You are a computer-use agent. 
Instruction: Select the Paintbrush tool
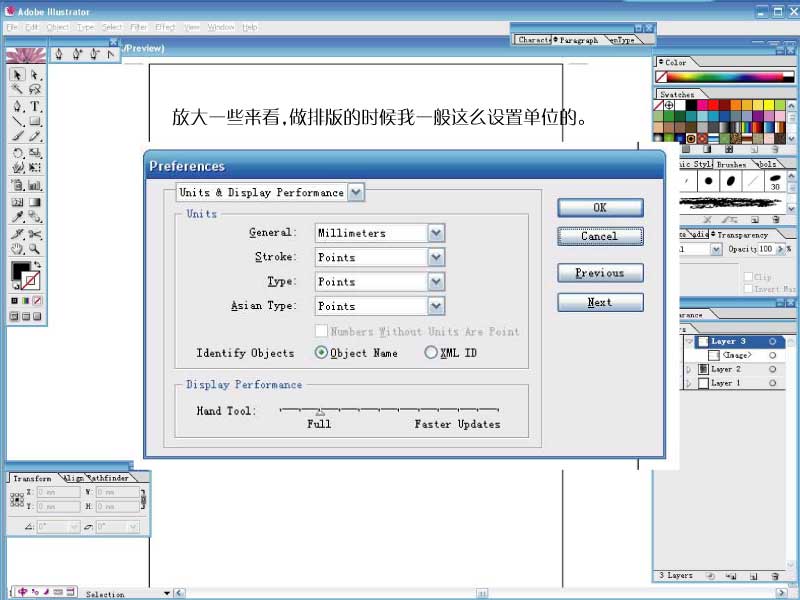click(x=17, y=136)
